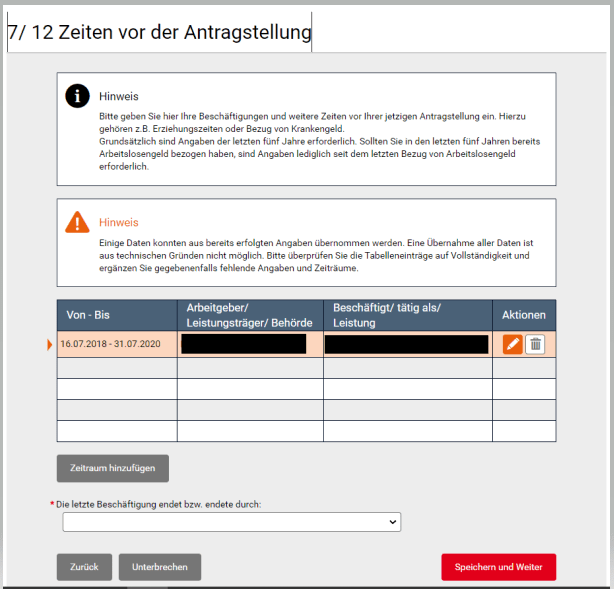This screenshot has height=589, width=614.
Task: Click the redacted occupation cell in first row
Action: 407,344
